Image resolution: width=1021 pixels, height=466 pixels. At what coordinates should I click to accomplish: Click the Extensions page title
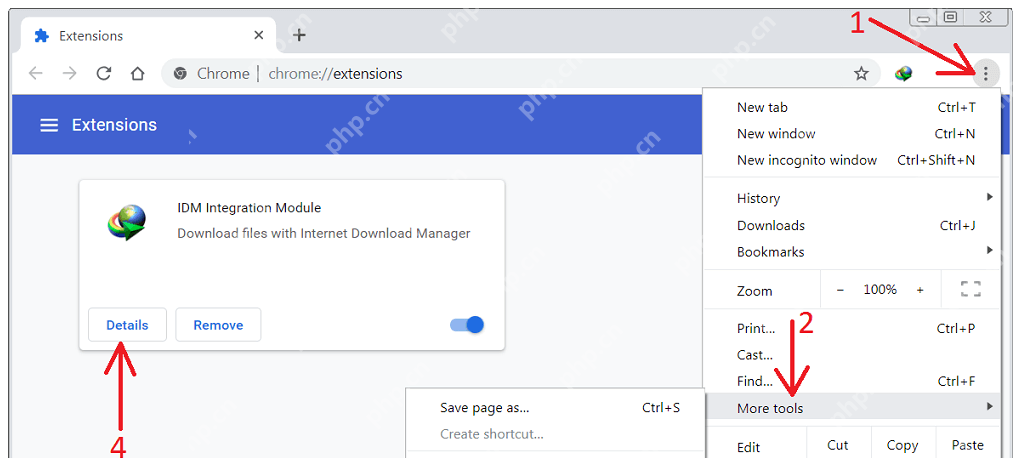115,125
